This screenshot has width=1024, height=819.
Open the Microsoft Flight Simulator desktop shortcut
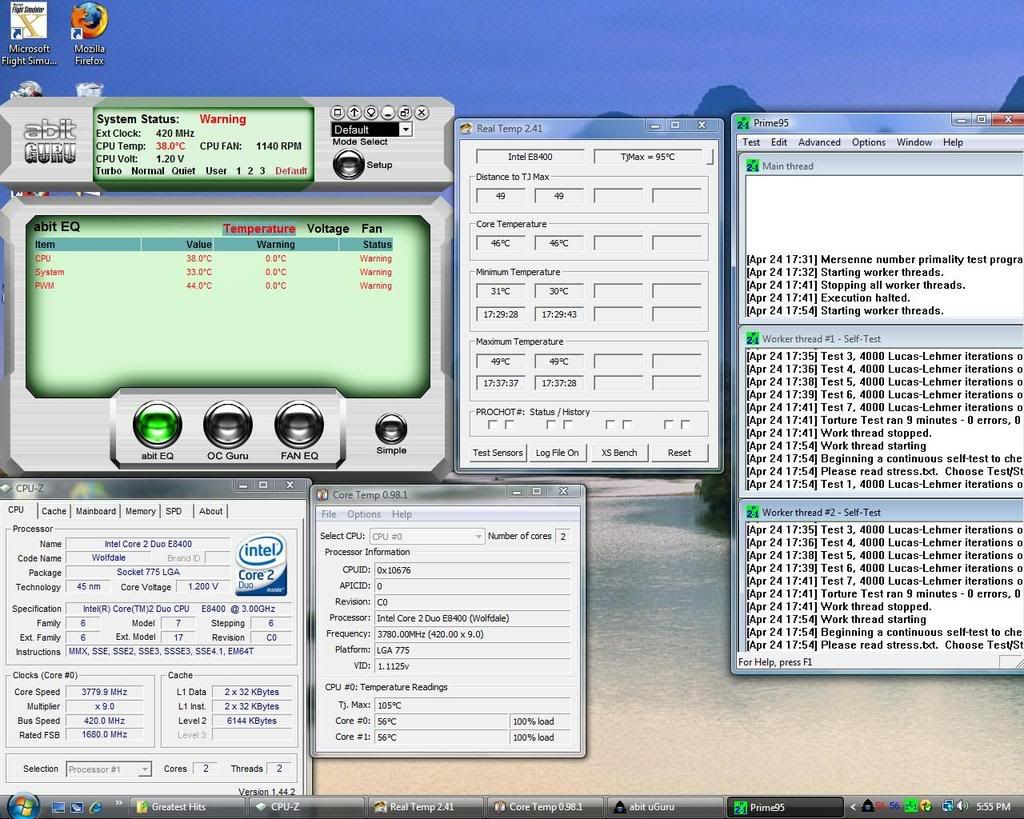28,22
